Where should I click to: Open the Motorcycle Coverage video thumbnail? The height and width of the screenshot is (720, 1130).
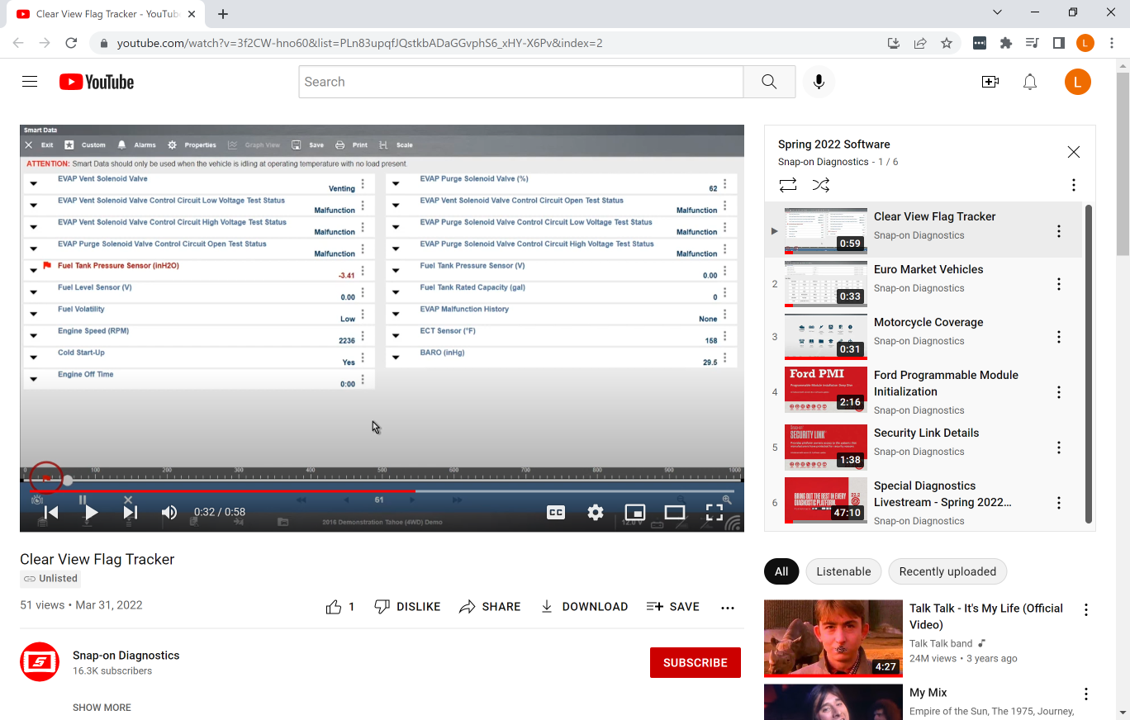(x=825, y=336)
